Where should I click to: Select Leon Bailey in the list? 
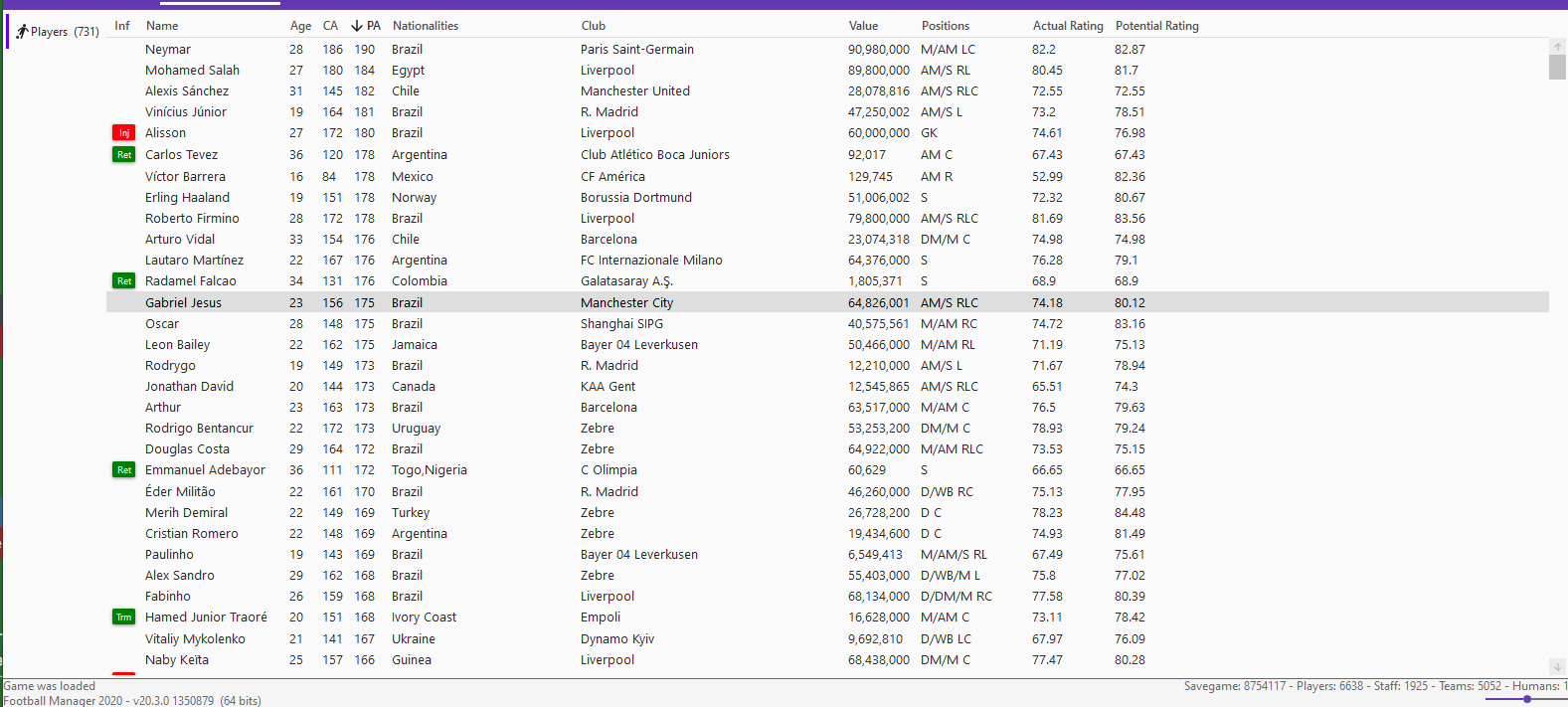coord(177,345)
